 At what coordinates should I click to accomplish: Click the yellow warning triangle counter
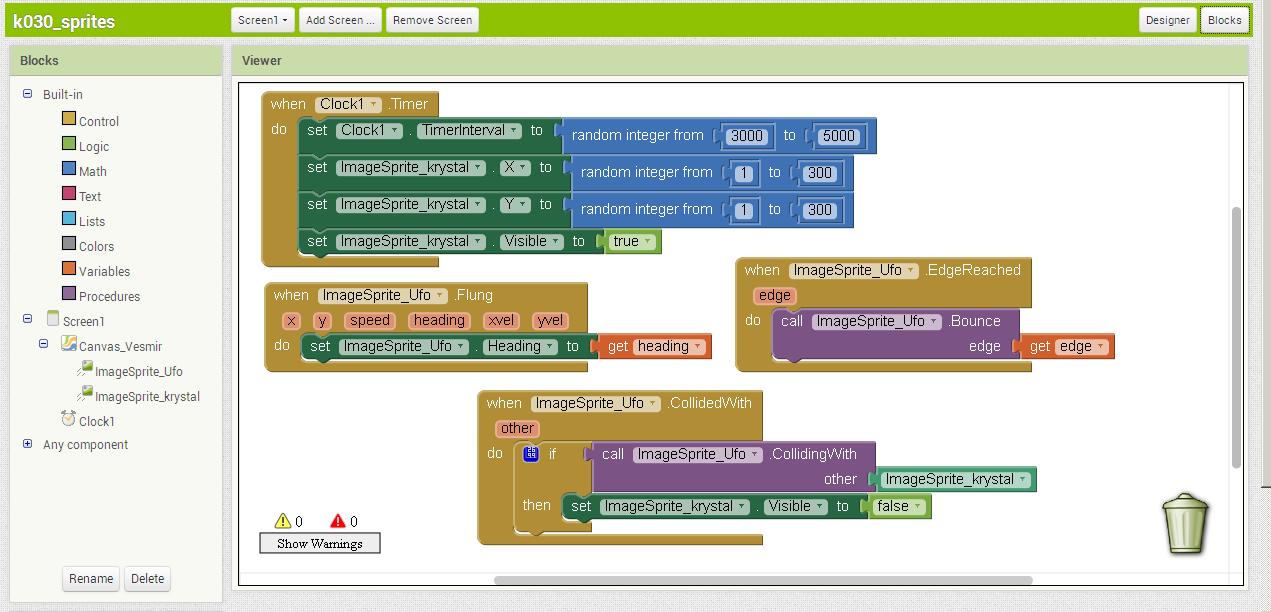click(283, 521)
